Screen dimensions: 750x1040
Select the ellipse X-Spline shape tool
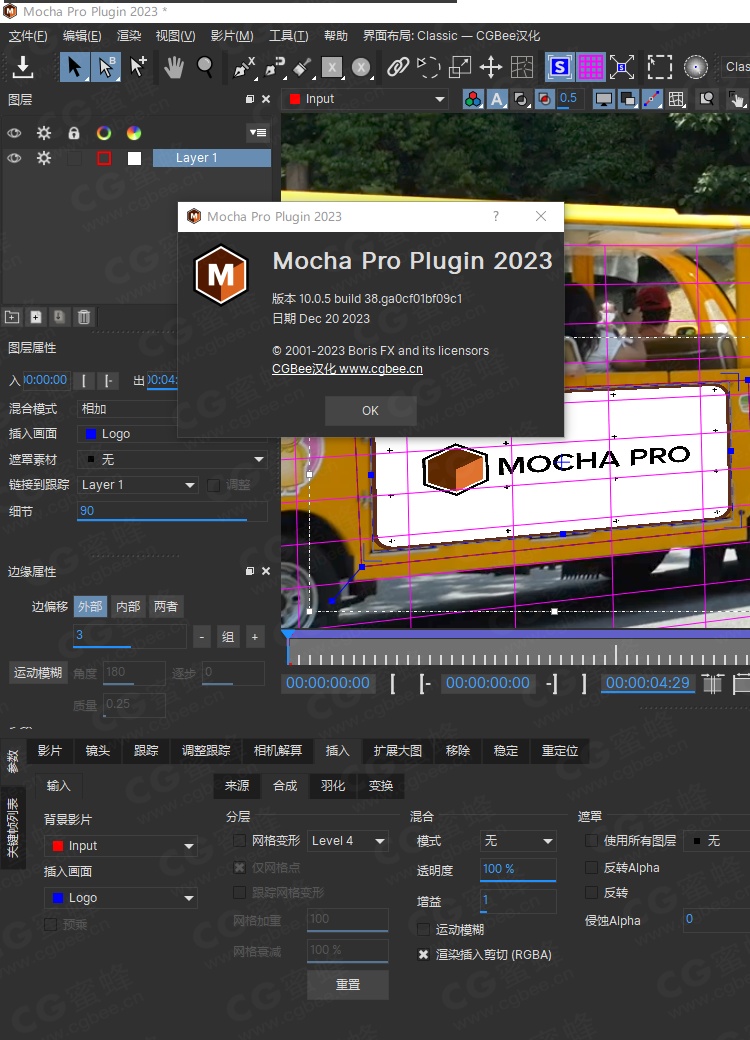coord(361,67)
